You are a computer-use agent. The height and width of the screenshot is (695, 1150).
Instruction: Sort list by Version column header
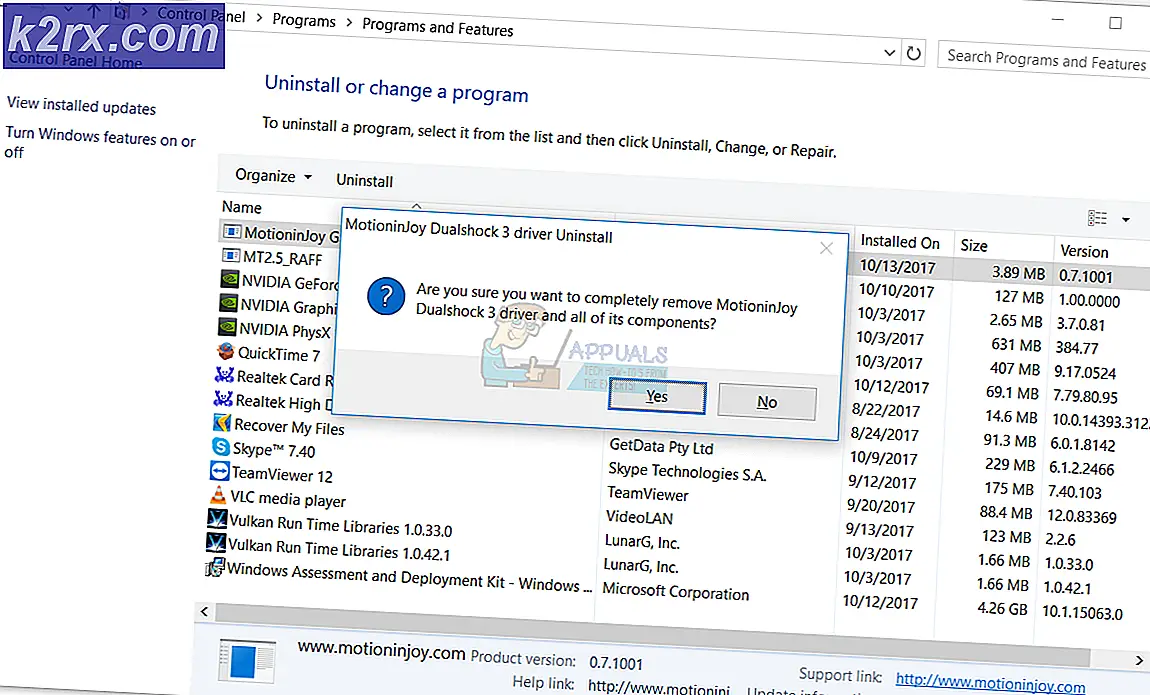(1084, 251)
